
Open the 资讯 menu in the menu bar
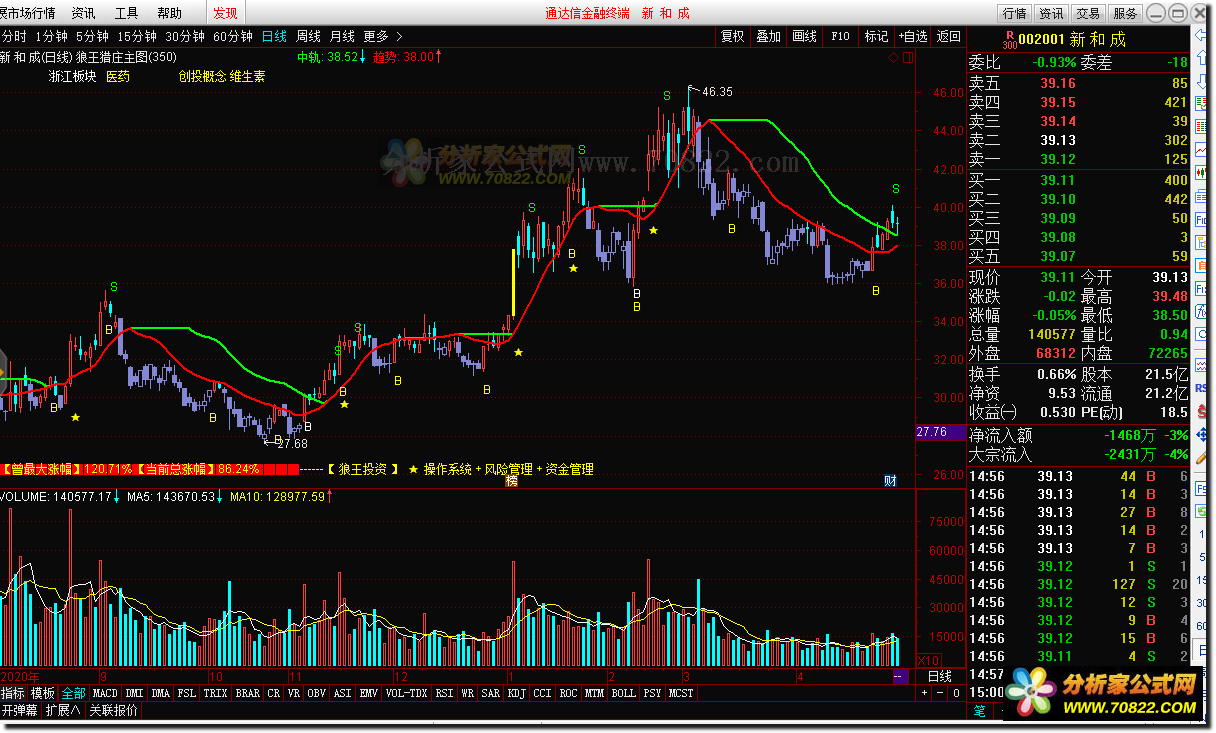click(x=84, y=13)
